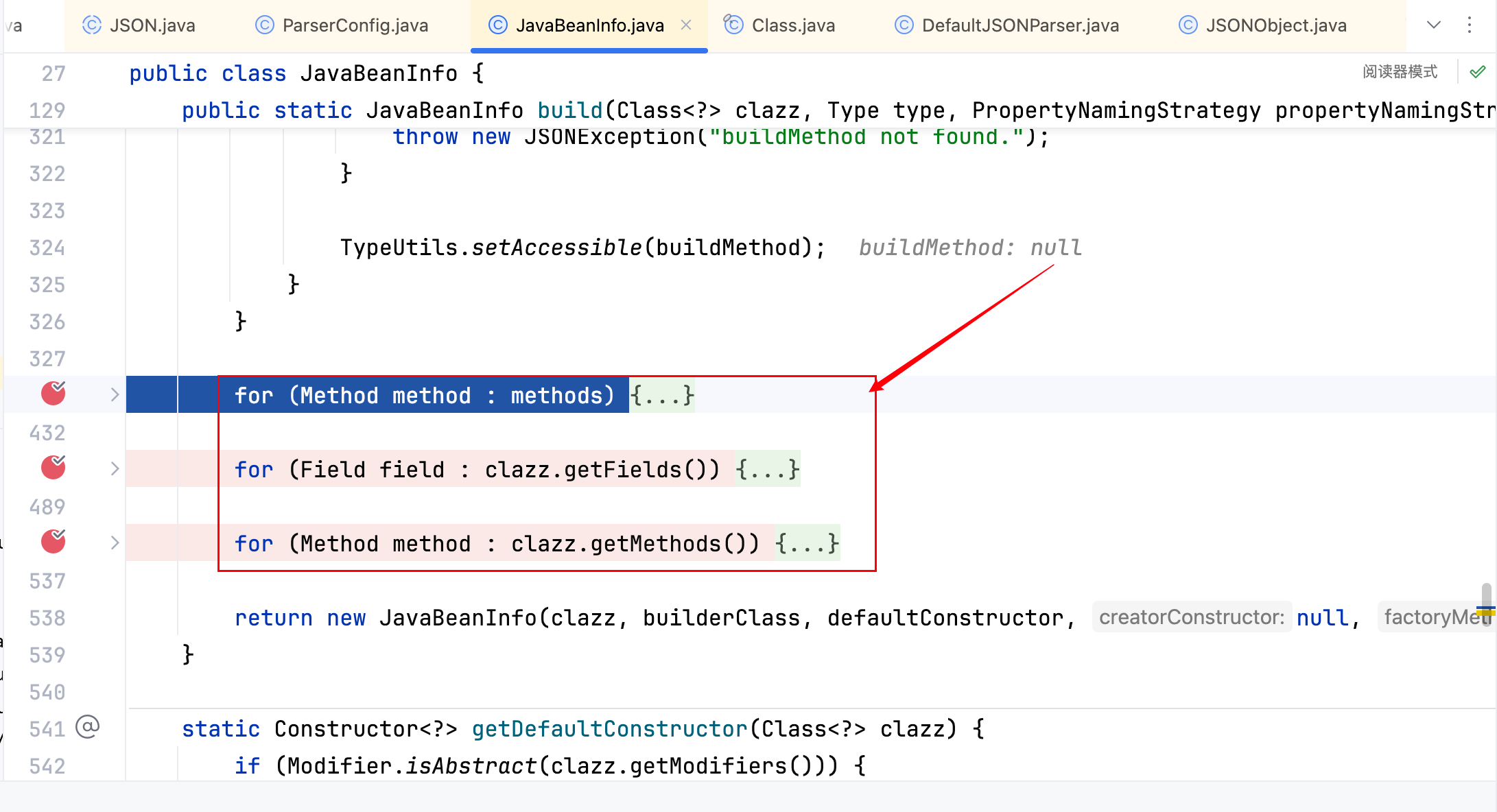1497x812 pixels.
Task: Switch to the ParserConfig.java tab
Action: pos(355,25)
